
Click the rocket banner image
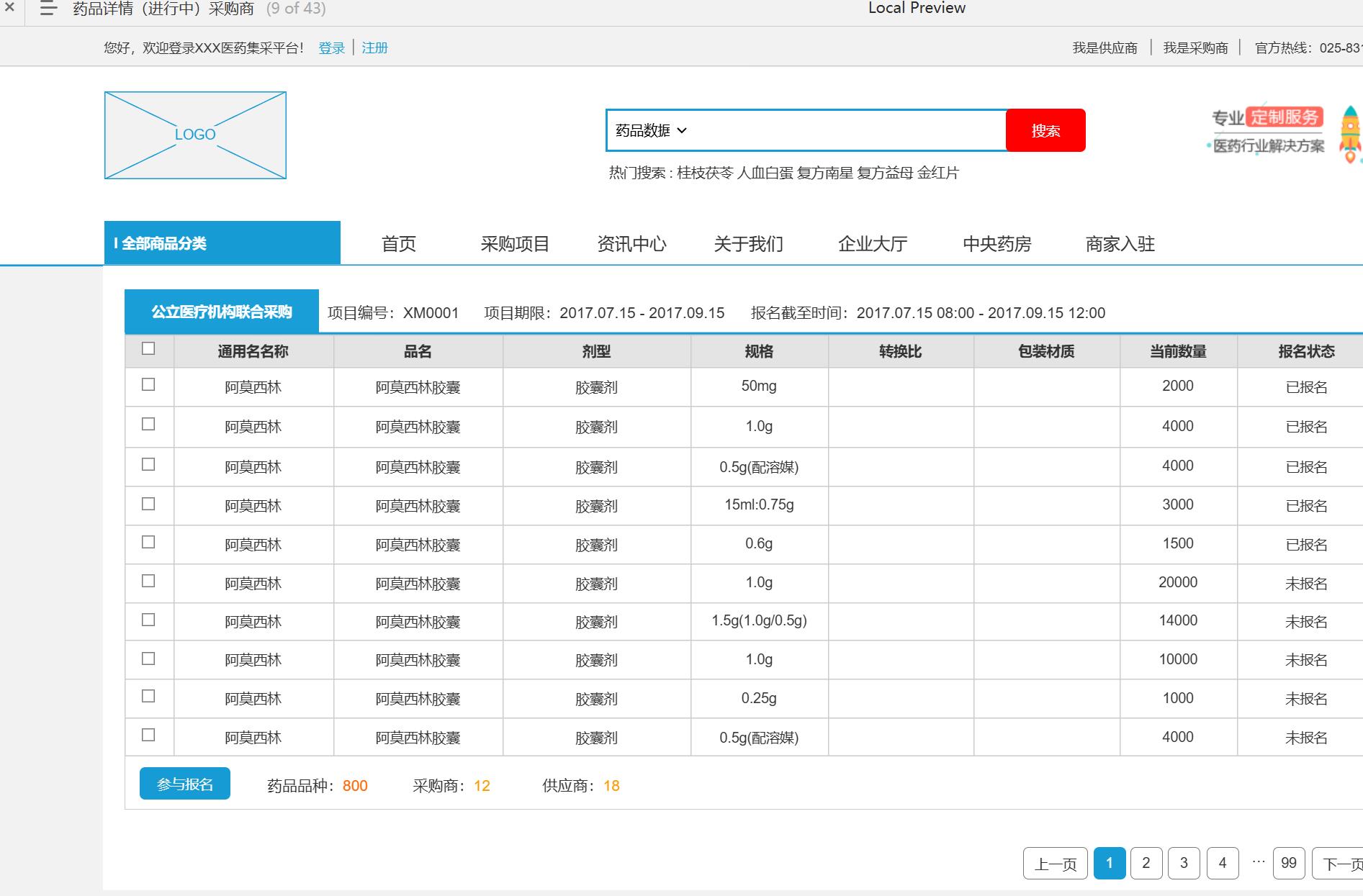click(x=1350, y=134)
